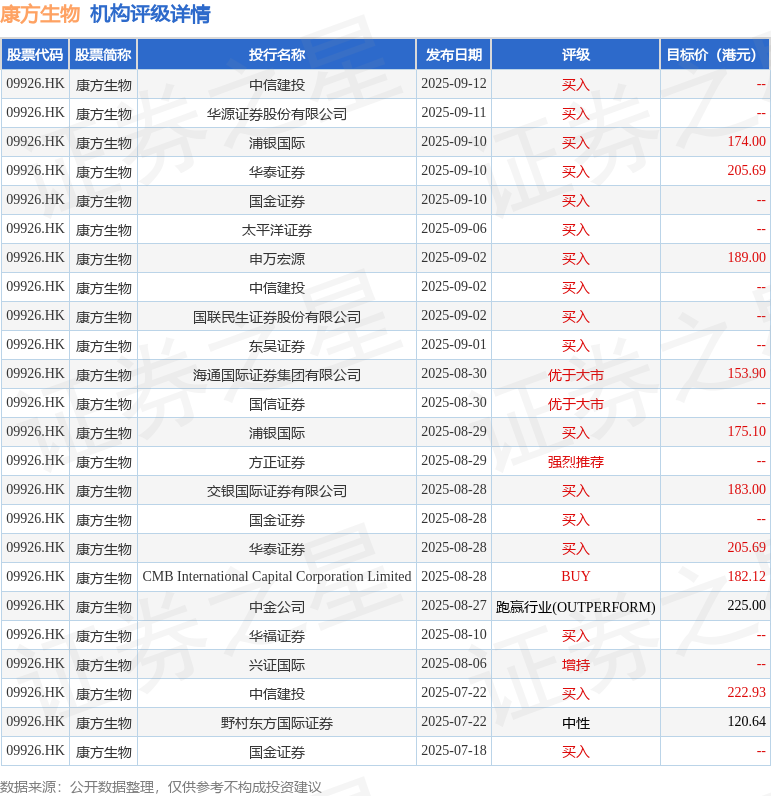The image size is (771, 796).
Task: Click 国金证券 in the 2025-09-10 row
Action: pyautogui.click(x=277, y=201)
